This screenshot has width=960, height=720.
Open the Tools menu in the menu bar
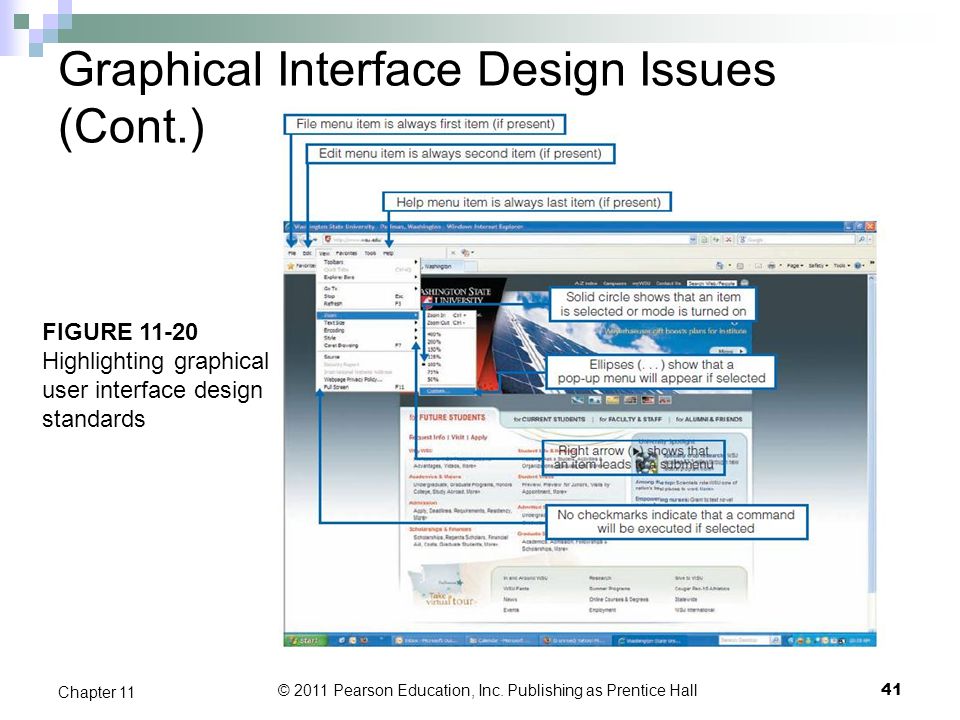point(370,253)
